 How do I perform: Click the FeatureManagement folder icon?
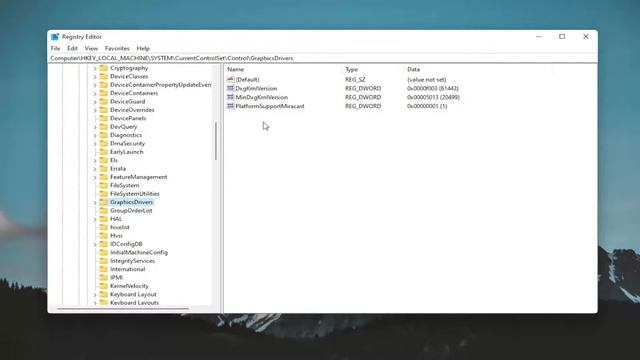(104, 177)
